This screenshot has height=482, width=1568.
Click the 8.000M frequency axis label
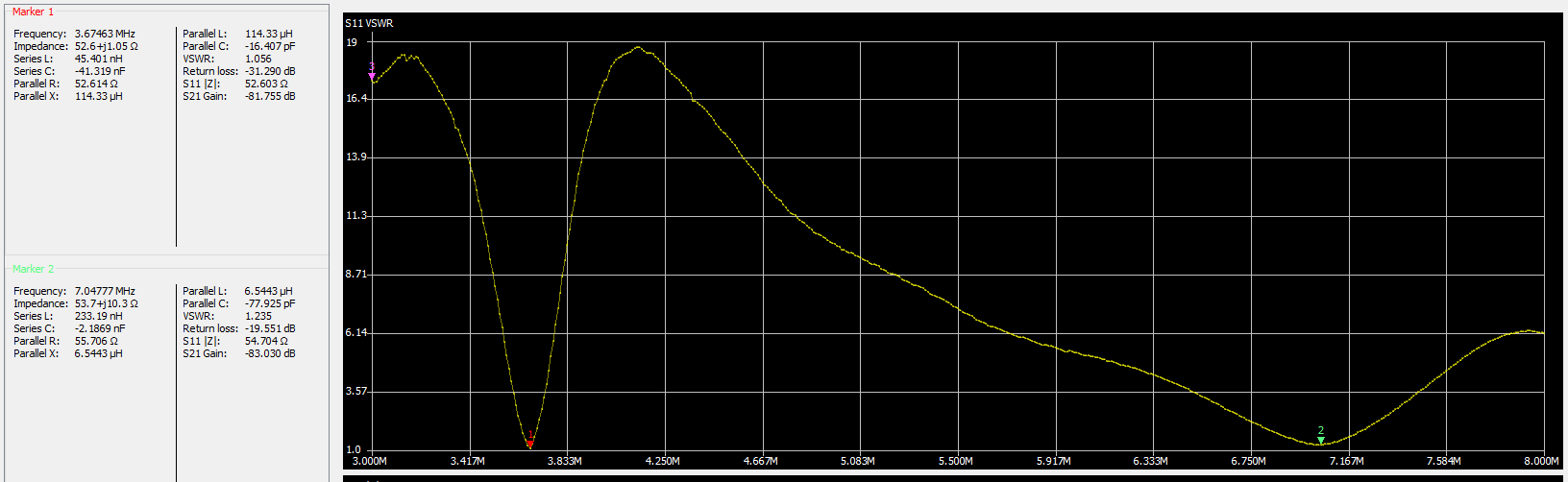1543,462
